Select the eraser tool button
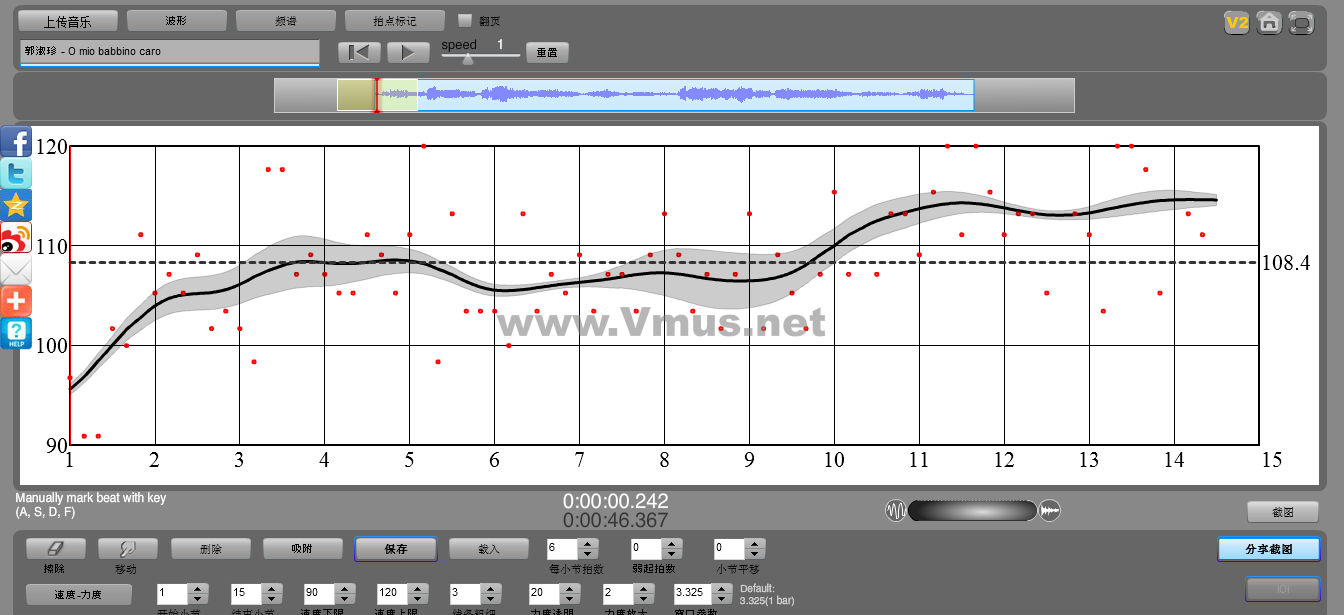The width and height of the screenshot is (1344, 615). [55, 549]
